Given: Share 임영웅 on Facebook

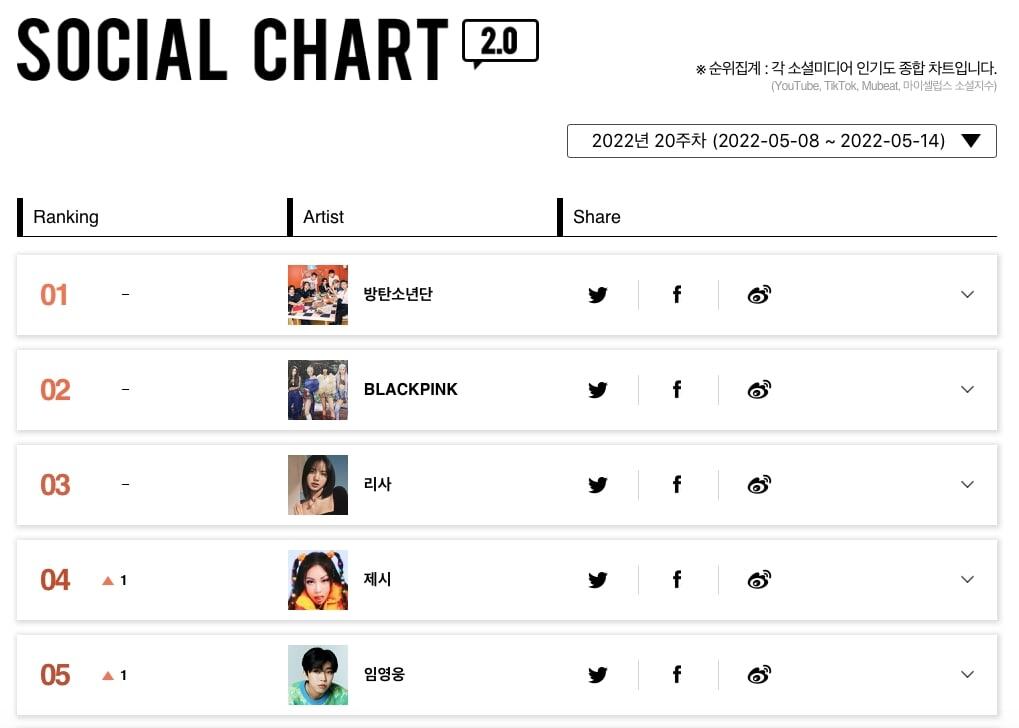Looking at the screenshot, I should [x=677, y=675].
